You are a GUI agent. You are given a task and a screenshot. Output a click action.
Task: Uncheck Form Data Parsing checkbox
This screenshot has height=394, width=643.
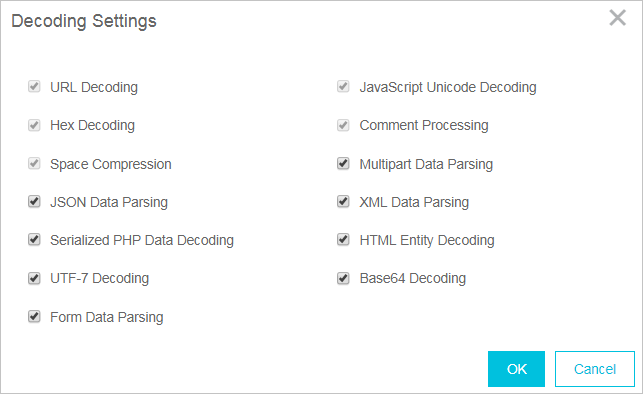click(34, 317)
